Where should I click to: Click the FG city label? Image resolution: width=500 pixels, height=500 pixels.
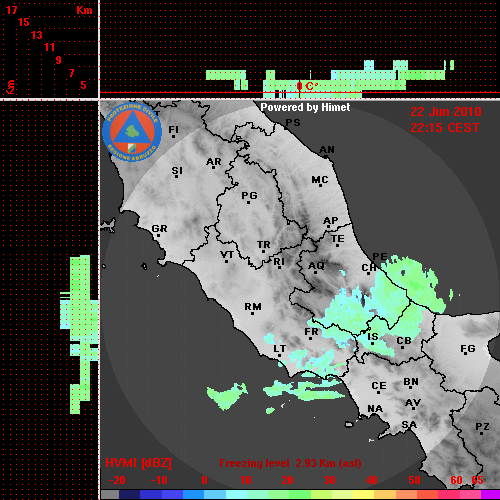pos(467,349)
